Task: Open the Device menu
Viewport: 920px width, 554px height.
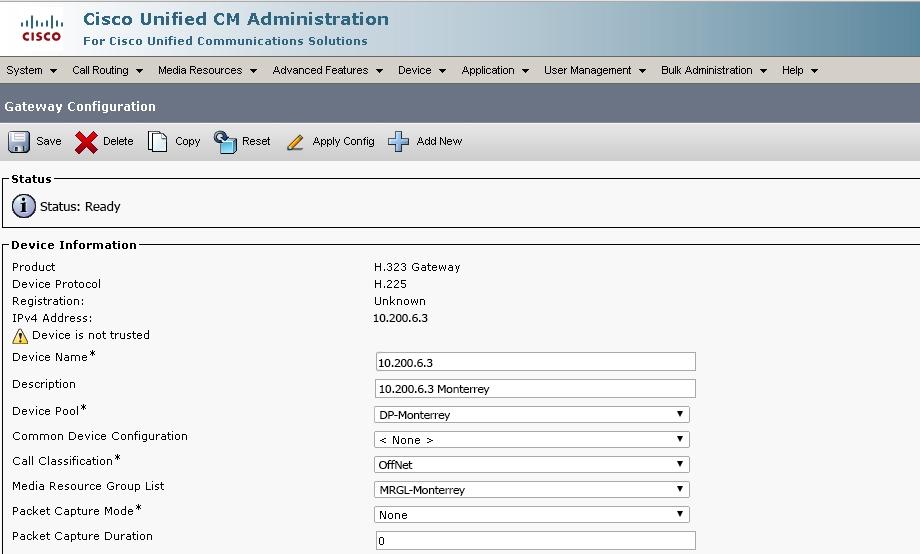Action: coord(422,70)
